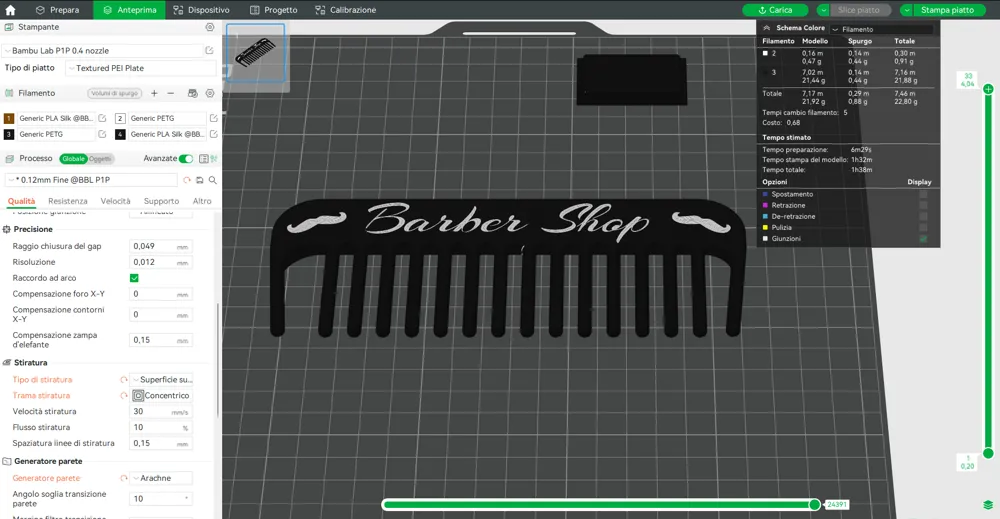The image size is (1000, 519).
Task: Click the Processo section cube icon
Action: pyautogui.click(x=9, y=159)
